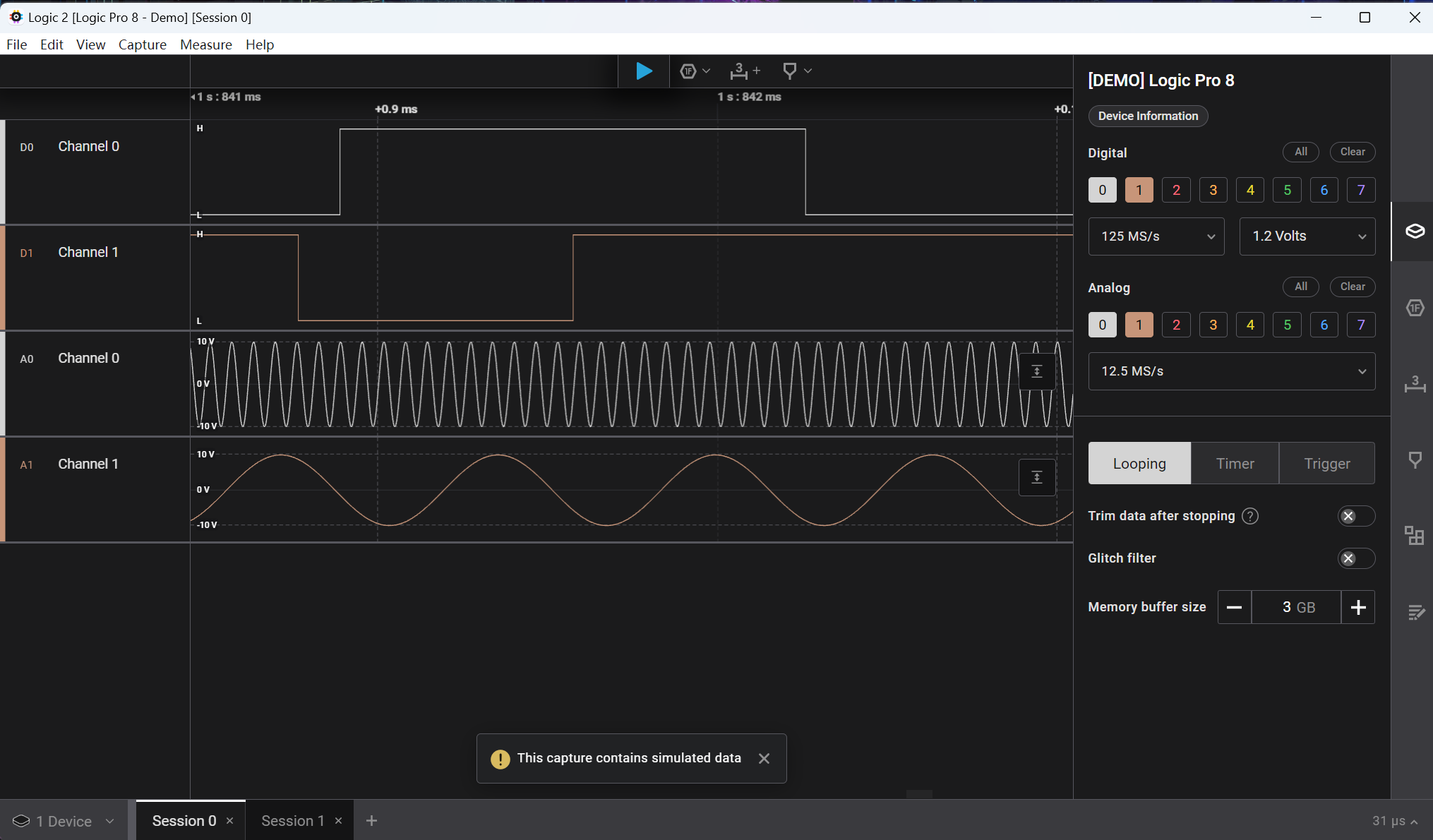The width and height of the screenshot is (1433, 840).
Task: Expand the 1 Device dropdown
Action: 109,821
